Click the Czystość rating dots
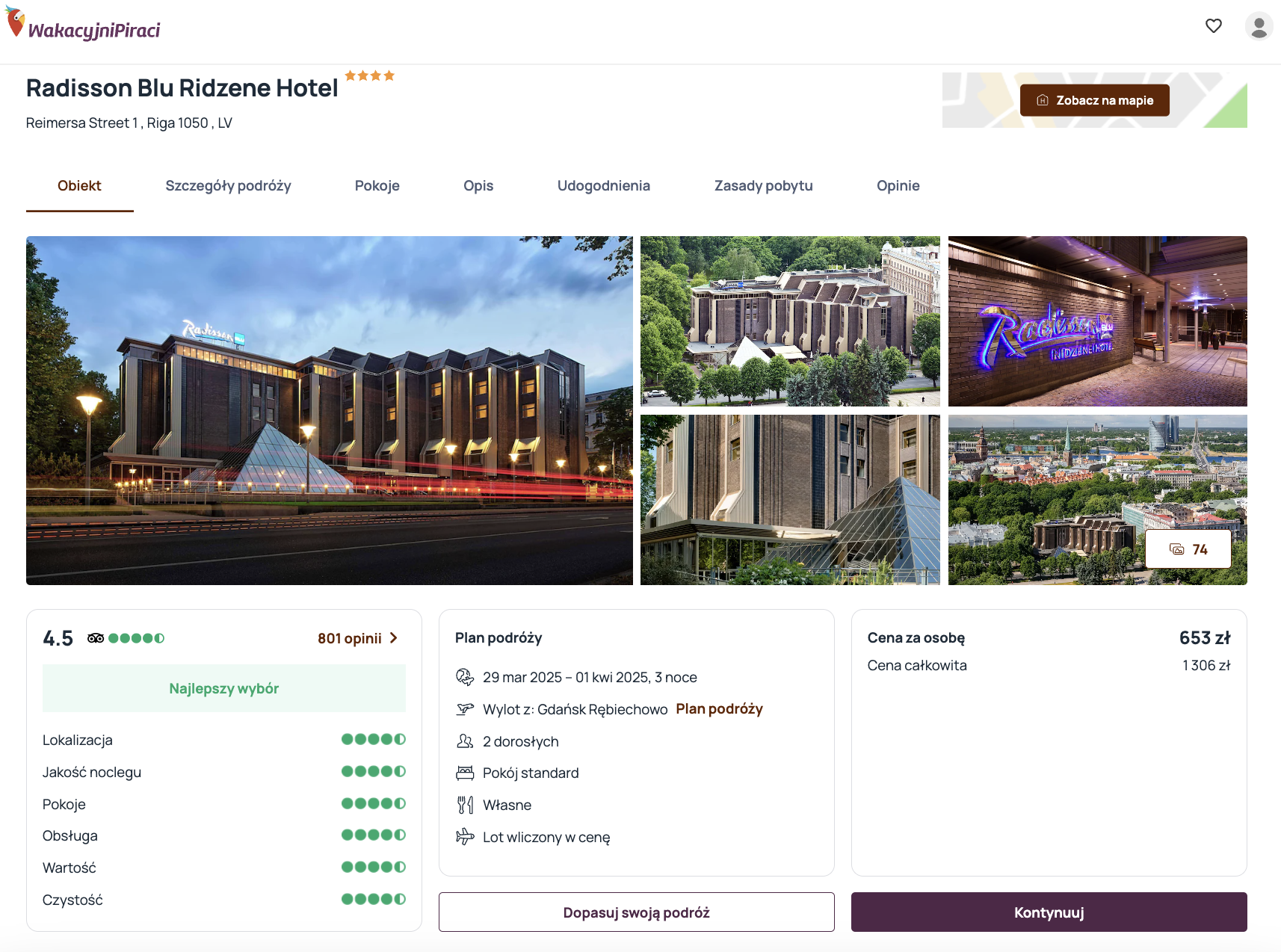This screenshot has width=1281, height=952. pos(374,899)
